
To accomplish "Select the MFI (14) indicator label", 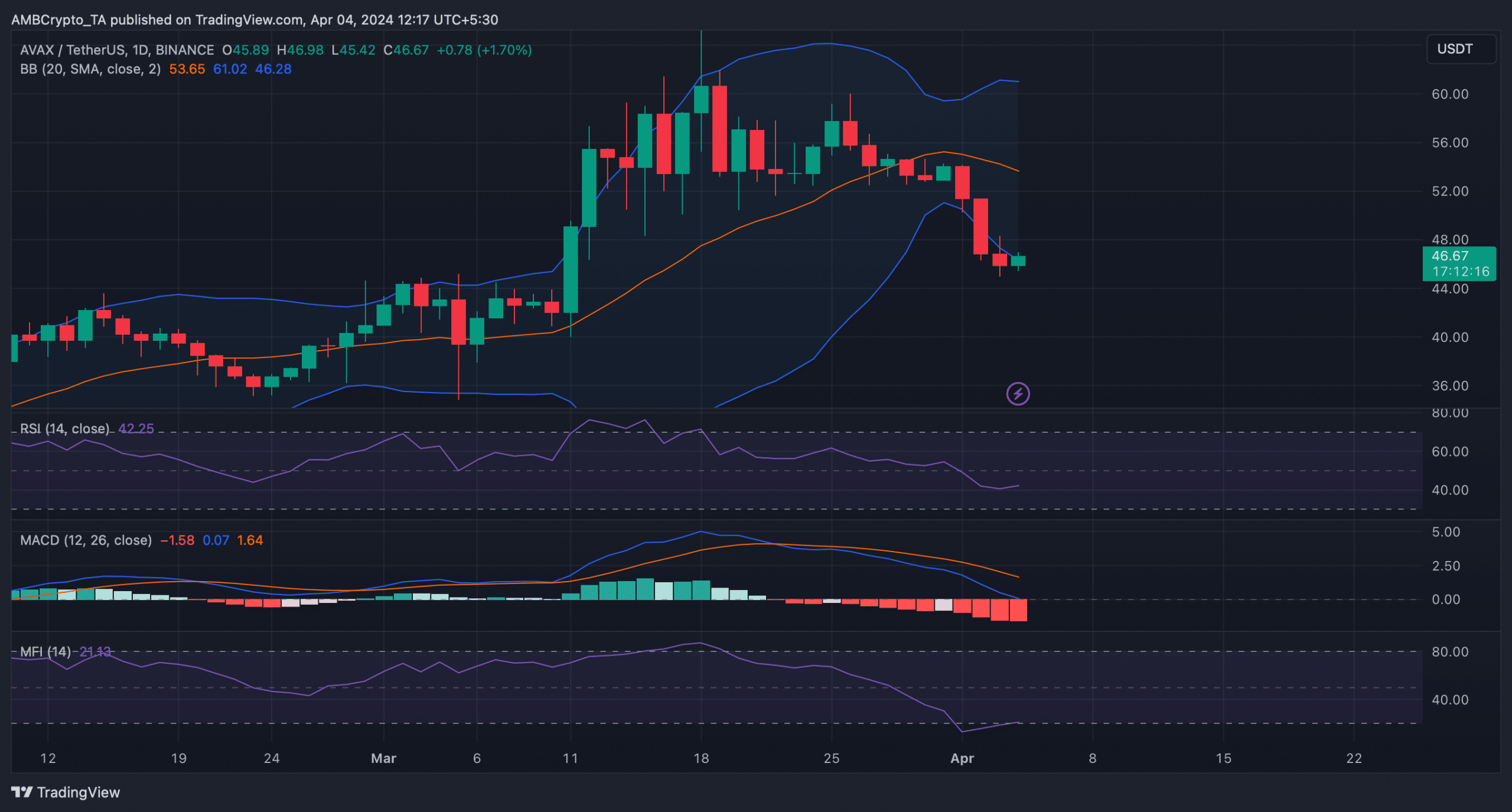I will pyautogui.click(x=45, y=651).
